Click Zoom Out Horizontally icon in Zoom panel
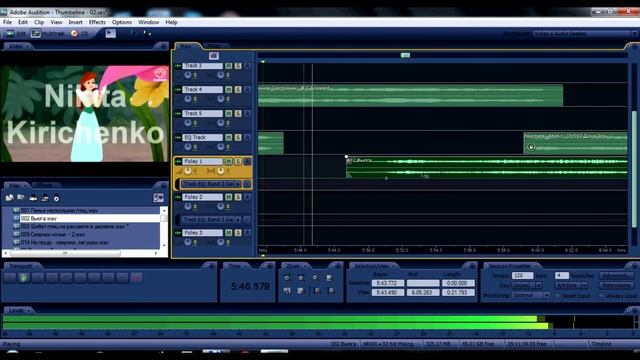Viewport: 640px width, 360px height. [301, 278]
